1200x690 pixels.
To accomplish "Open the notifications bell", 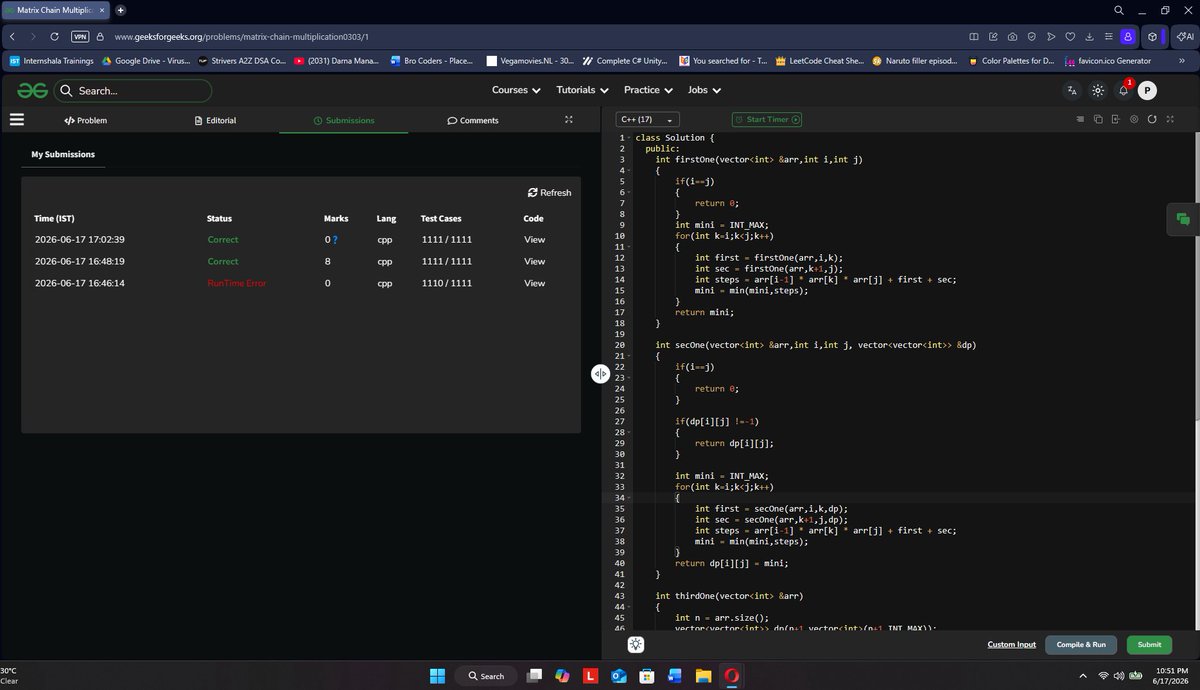I will [1123, 90].
